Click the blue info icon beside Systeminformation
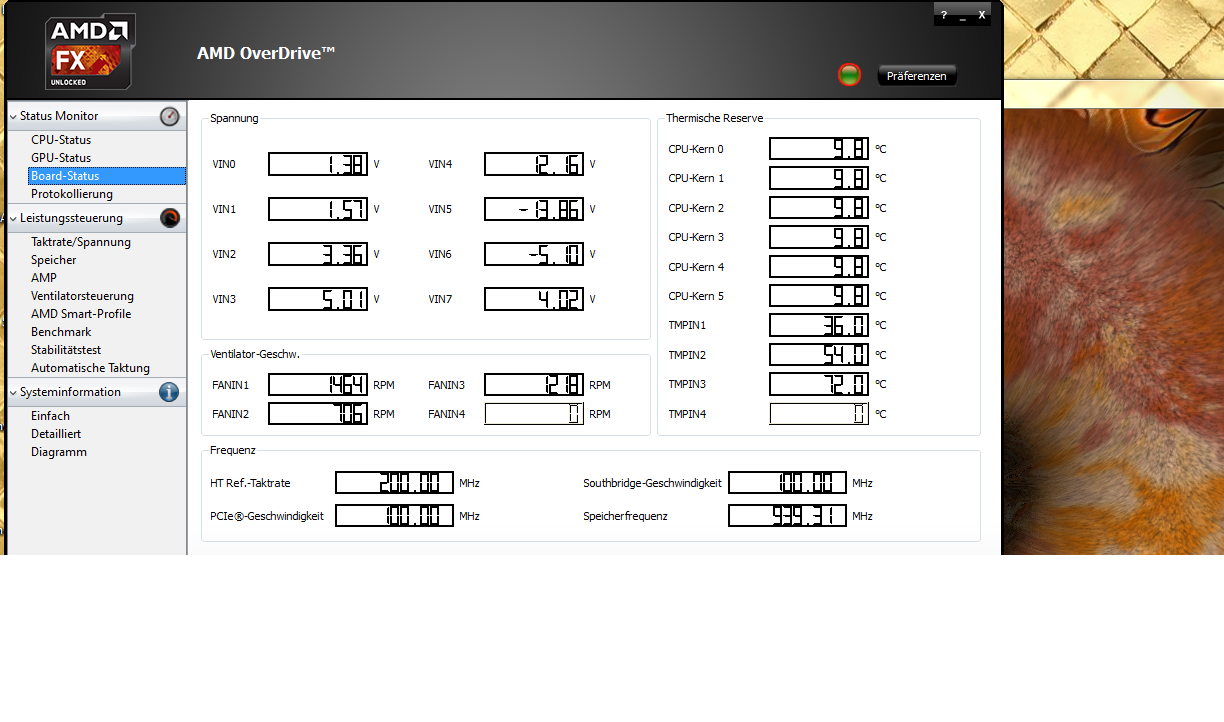 point(170,393)
